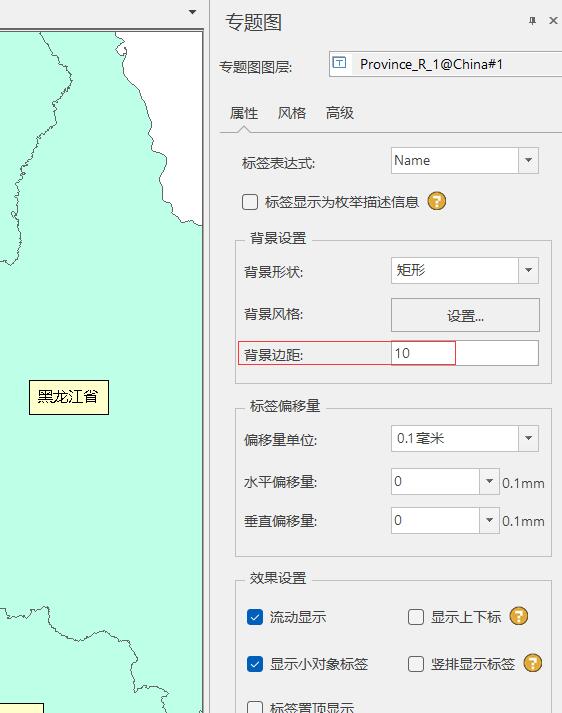Expand 标签表达式 Name dropdown

(x=528, y=161)
